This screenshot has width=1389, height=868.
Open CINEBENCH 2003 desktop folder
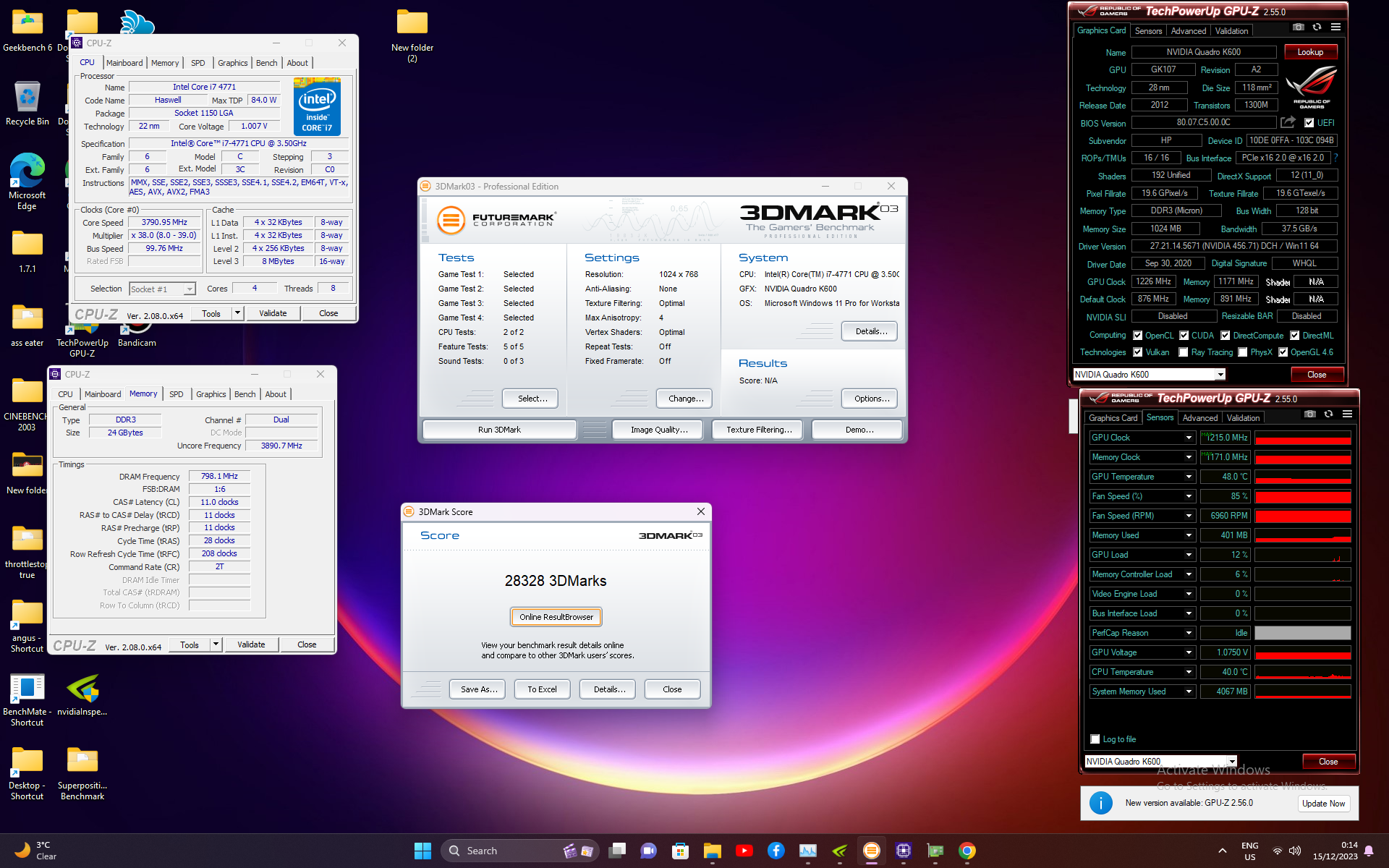coord(27,405)
